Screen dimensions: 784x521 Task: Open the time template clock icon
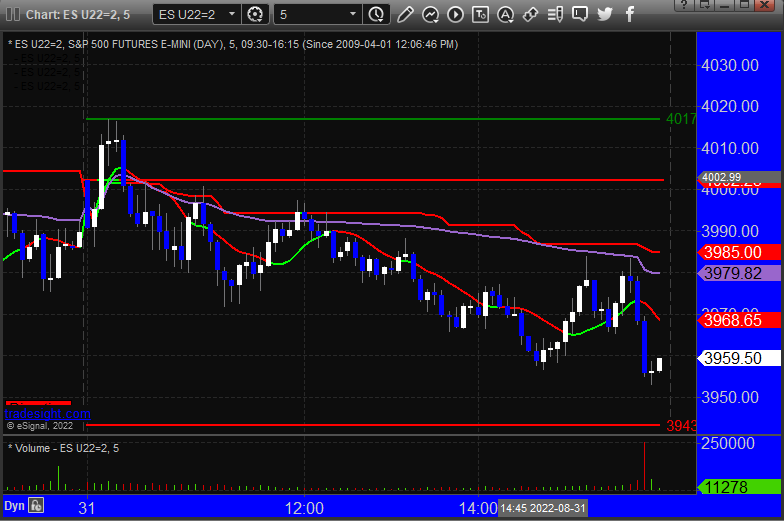pyautogui.click(x=376, y=14)
